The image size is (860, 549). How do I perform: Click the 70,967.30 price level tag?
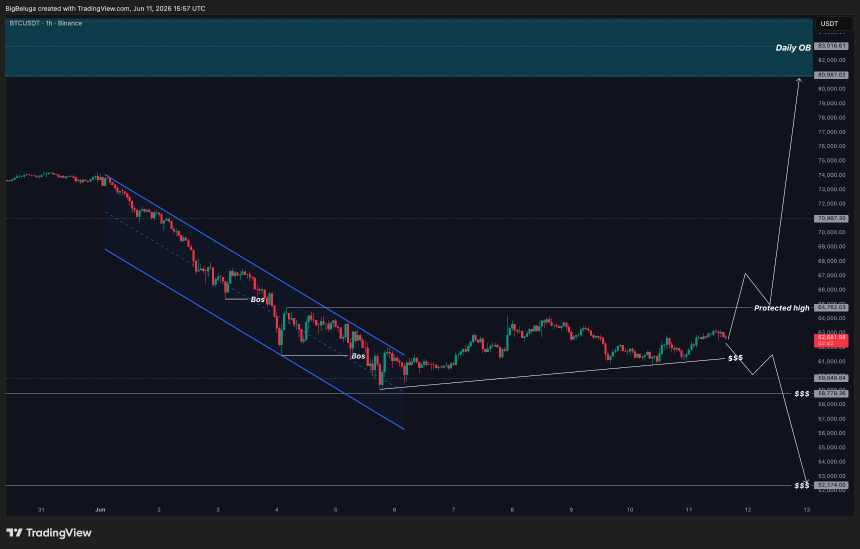[x=831, y=218]
